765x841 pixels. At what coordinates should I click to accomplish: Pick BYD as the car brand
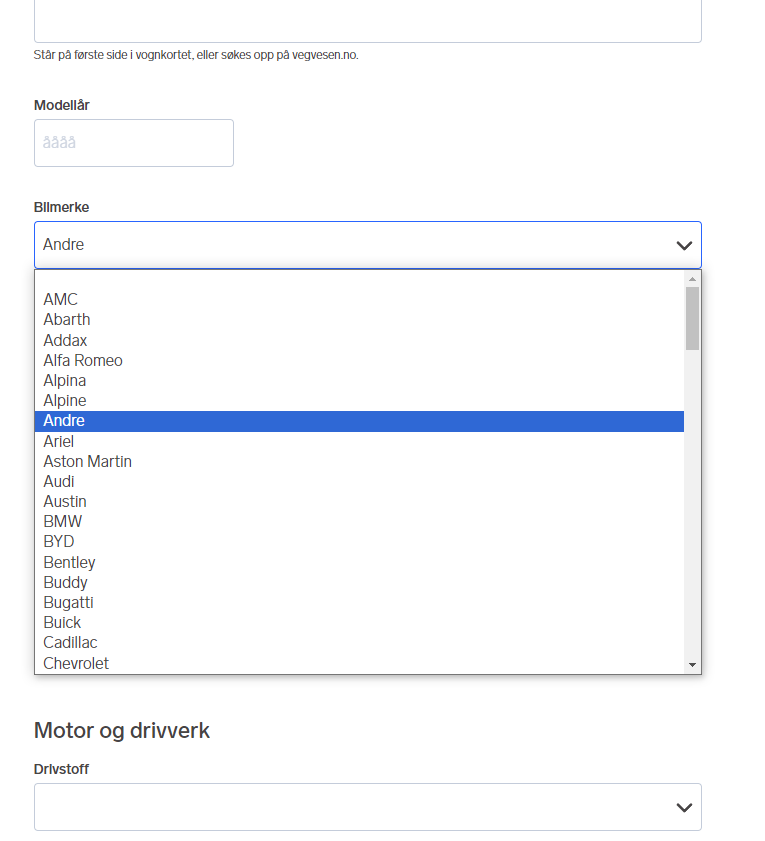coord(359,542)
